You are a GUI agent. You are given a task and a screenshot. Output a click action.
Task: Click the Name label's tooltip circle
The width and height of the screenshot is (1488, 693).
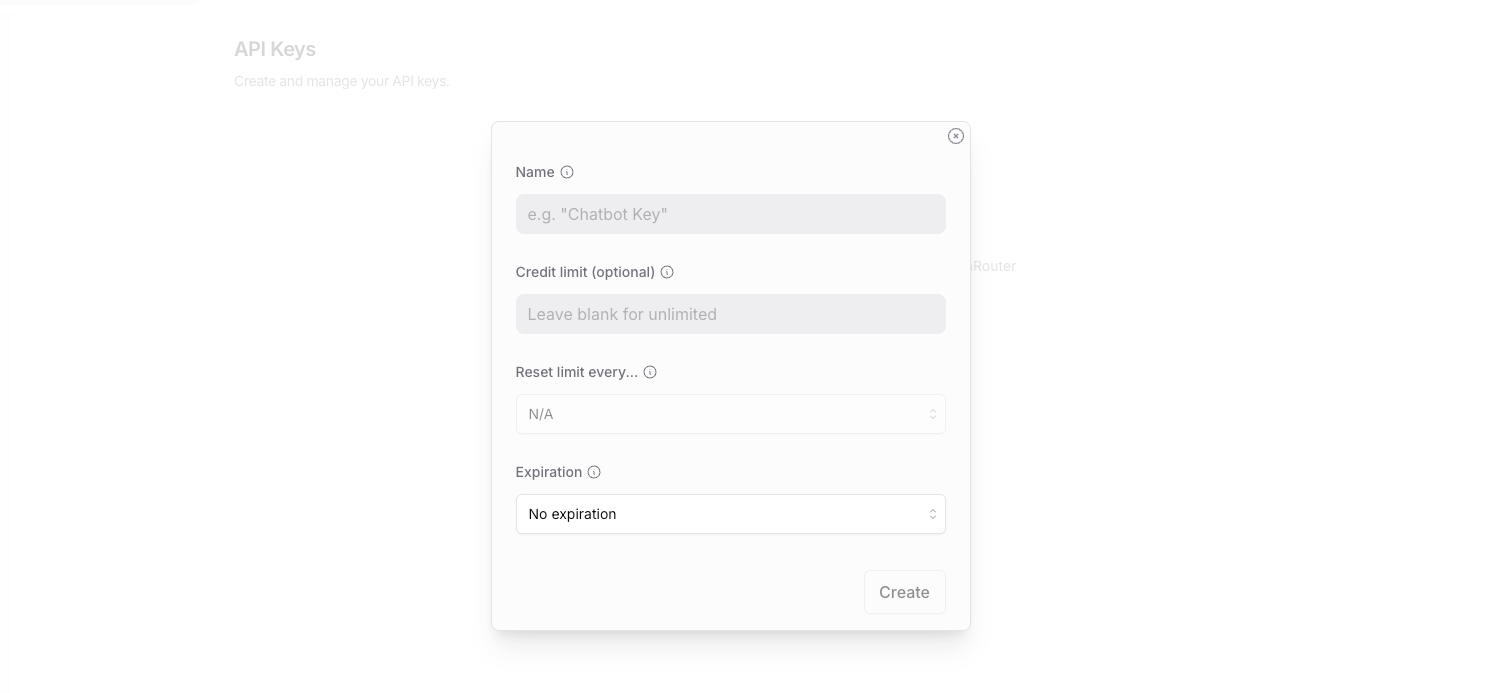click(x=567, y=172)
